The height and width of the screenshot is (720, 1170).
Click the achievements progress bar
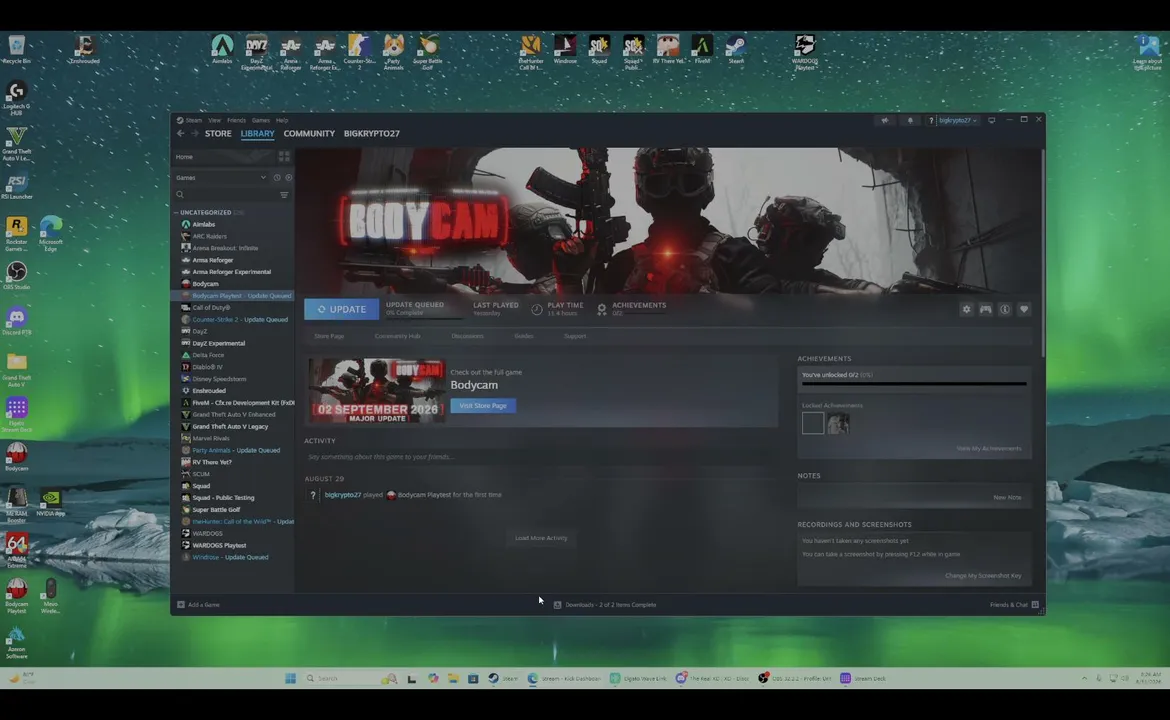click(914, 384)
